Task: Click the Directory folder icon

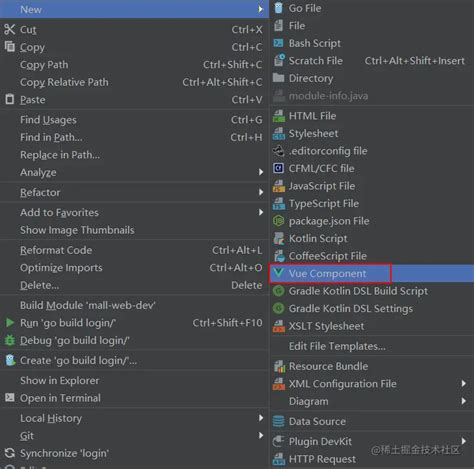Action: pyautogui.click(x=278, y=78)
